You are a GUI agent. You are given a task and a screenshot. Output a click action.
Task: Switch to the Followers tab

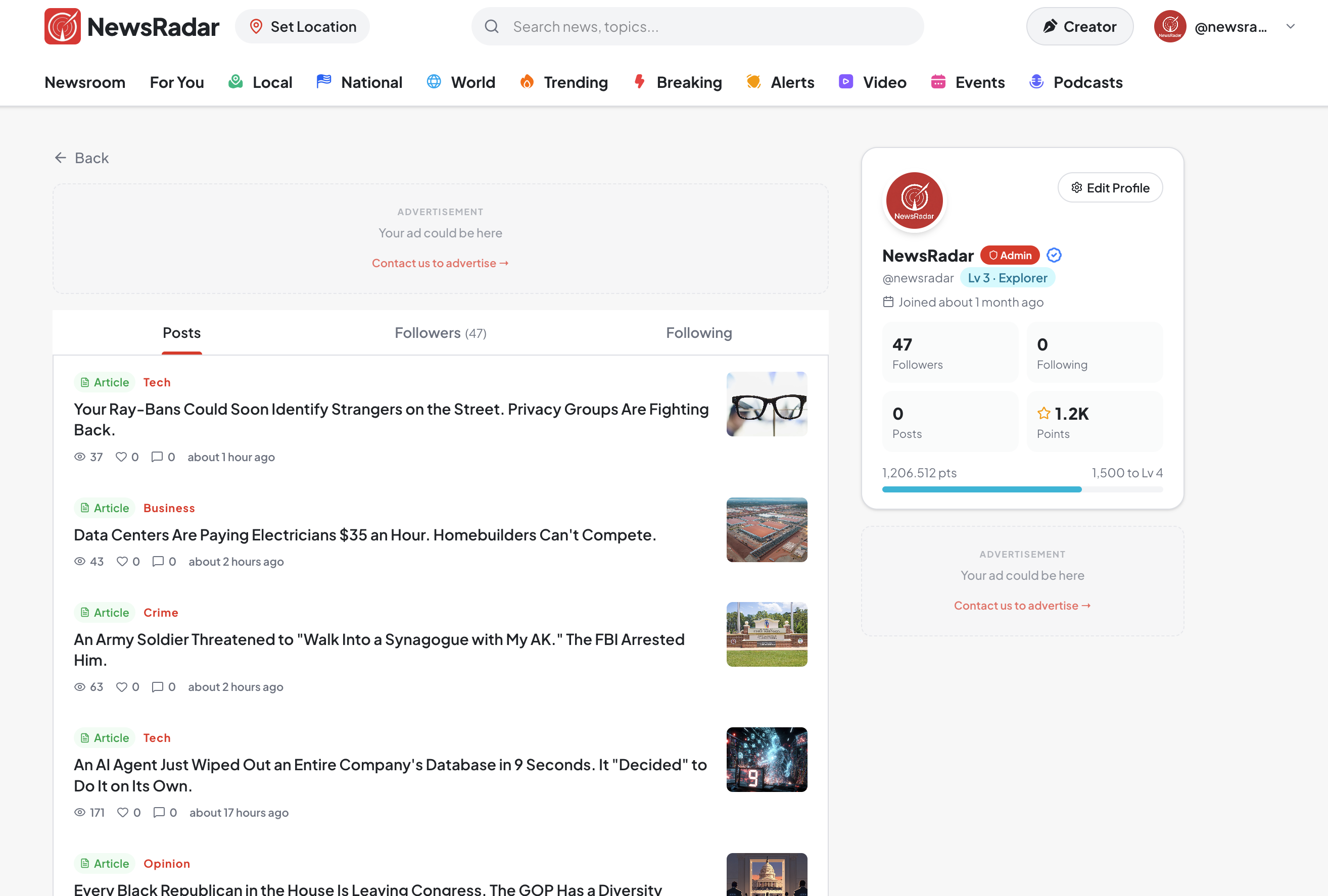pos(440,332)
